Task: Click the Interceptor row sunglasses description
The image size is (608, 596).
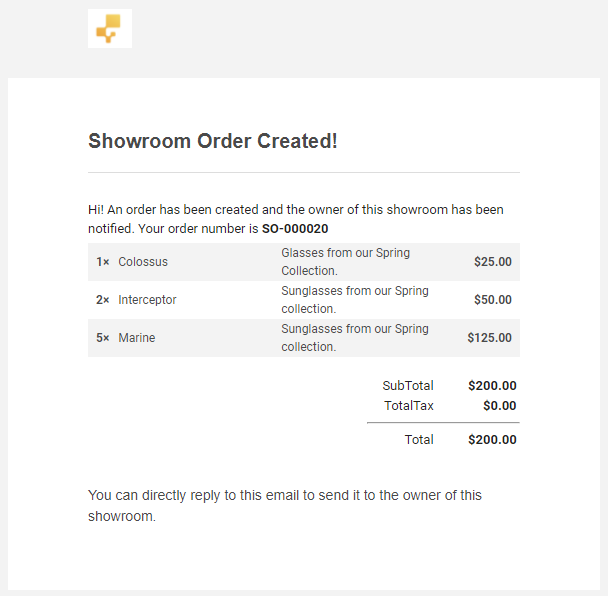Action: pyautogui.click(x=355, y=300)
